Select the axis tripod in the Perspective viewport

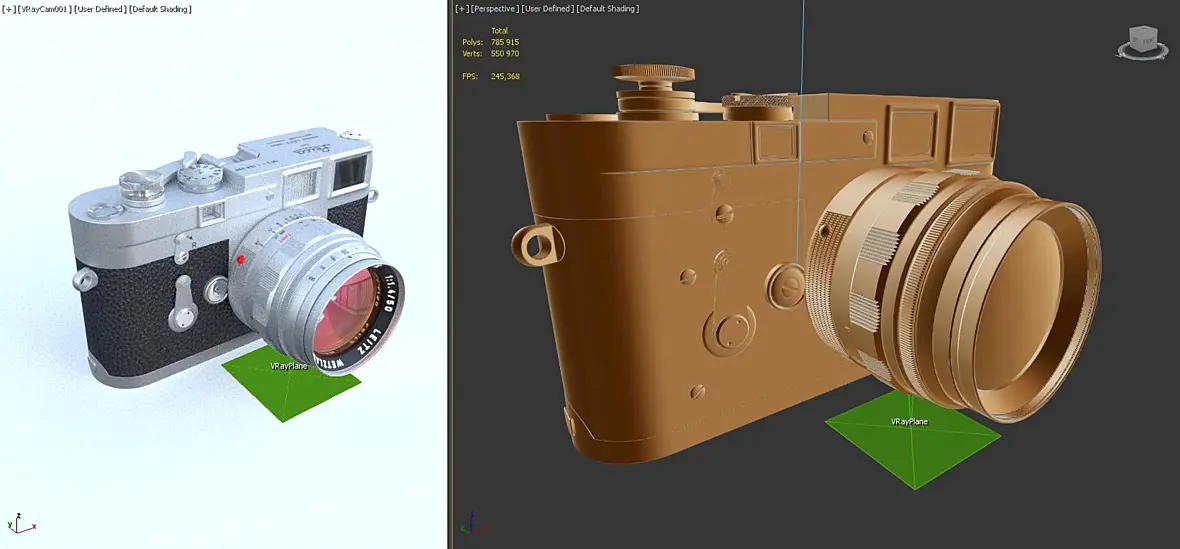(474, 524)
